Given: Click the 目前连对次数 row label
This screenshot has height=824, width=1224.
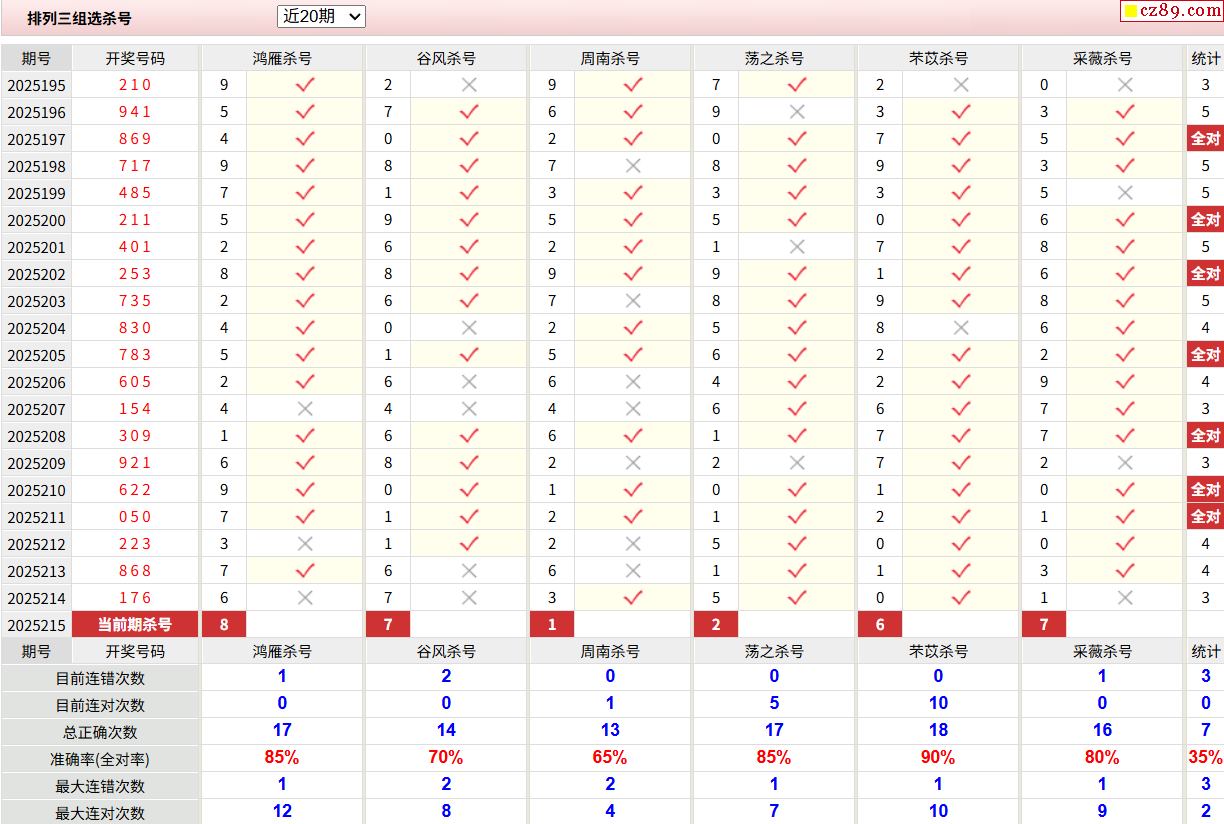Looking at the screenshot, I should (x=100, y=705).
